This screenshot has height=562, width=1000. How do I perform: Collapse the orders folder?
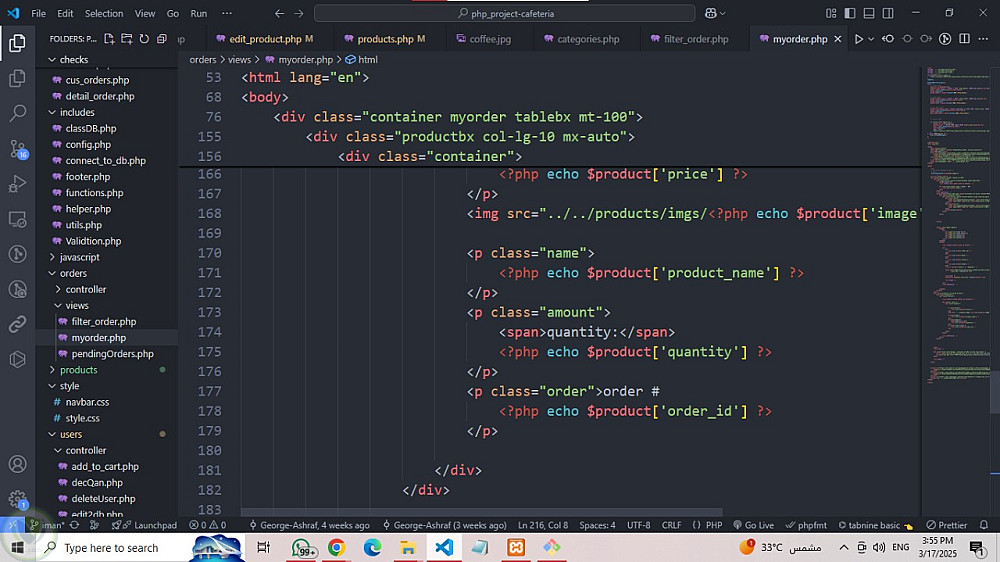[73, 273]
